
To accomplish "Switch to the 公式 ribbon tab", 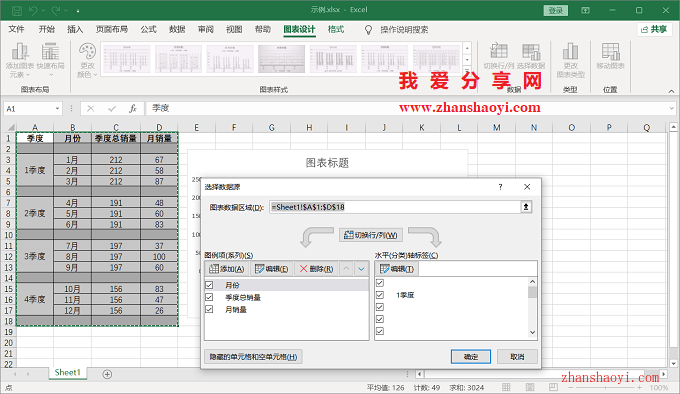I will 148,29.
